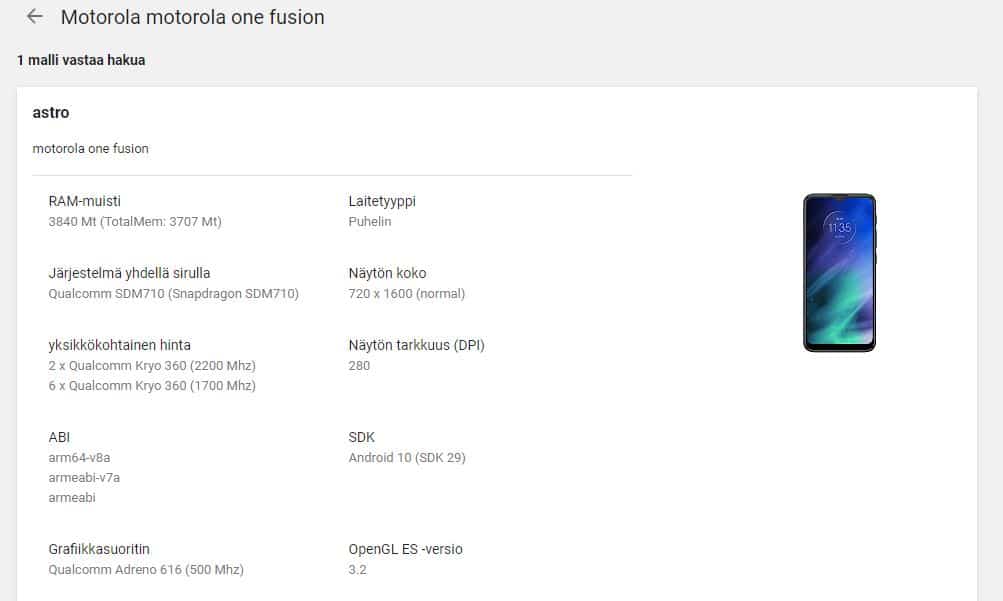Click the Järjestelmä yhdellä sirulla label
1003x601 pixels.
pos(129,273)
